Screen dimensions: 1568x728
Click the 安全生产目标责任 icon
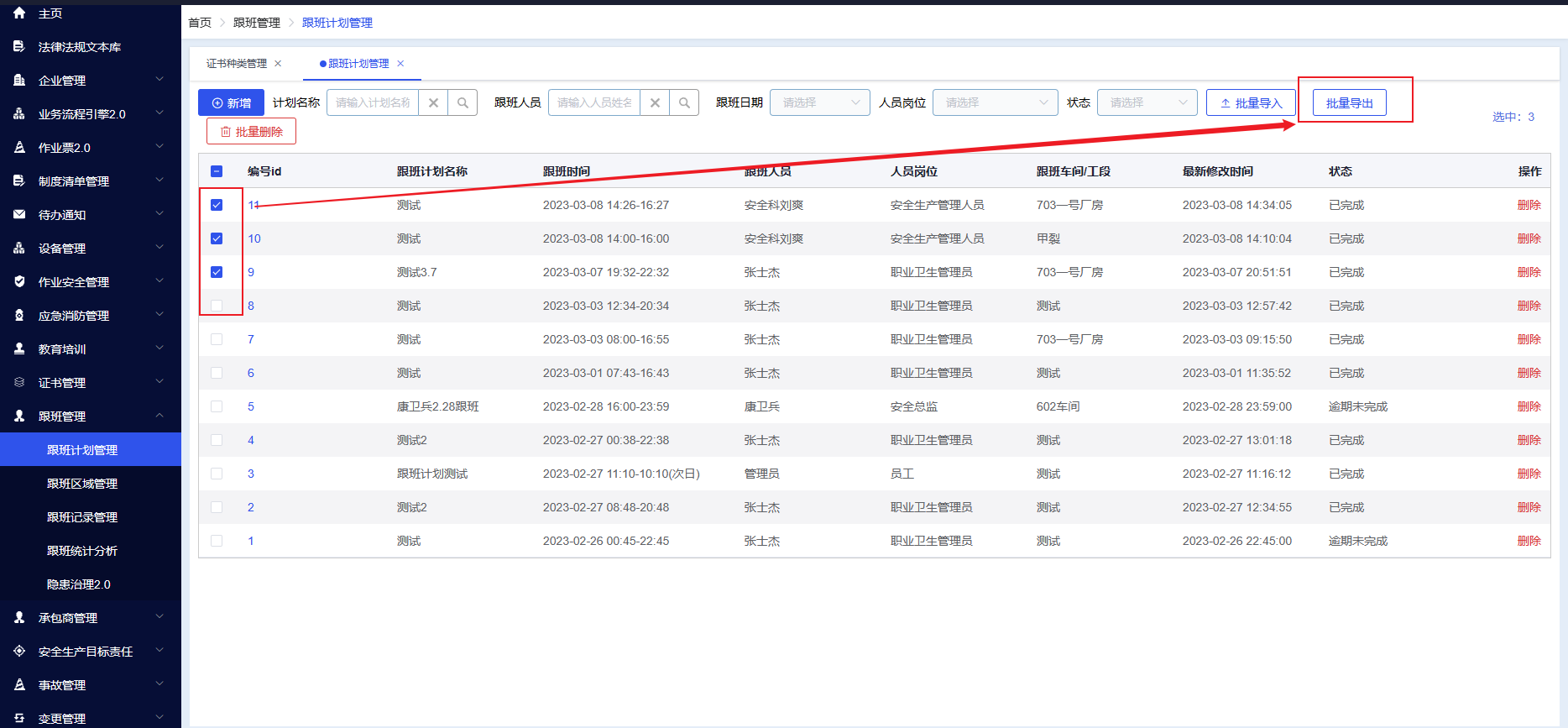click(19, 652)
